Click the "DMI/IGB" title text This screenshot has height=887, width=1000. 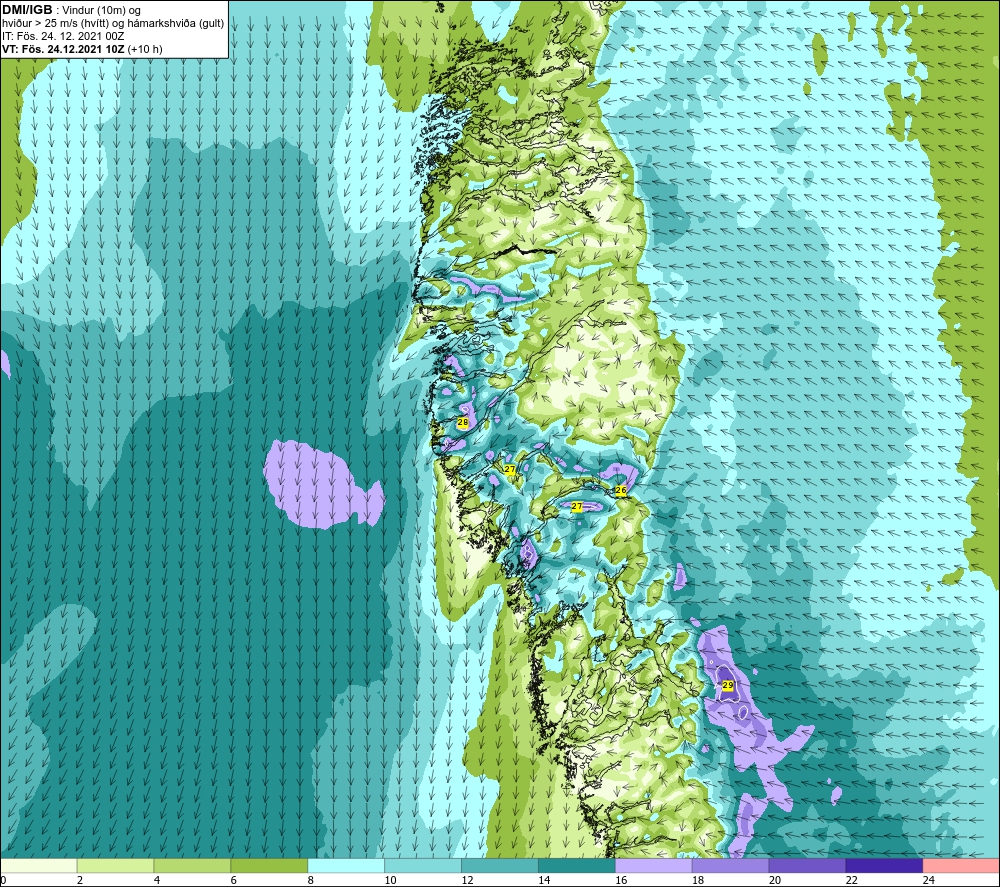tap(27, 10)
